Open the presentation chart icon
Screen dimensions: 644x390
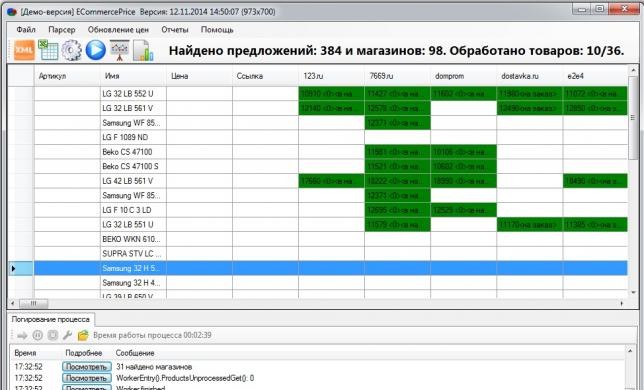[120, 50]
